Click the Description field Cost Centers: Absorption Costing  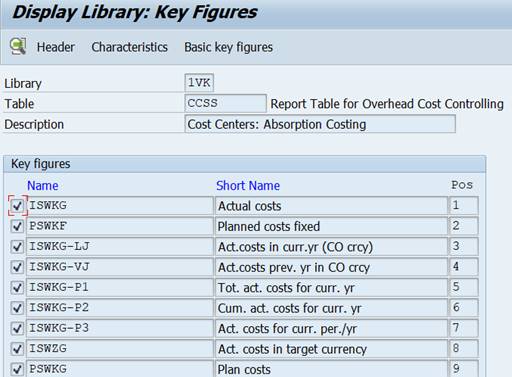pyautogui.click(x=320, y=124)
